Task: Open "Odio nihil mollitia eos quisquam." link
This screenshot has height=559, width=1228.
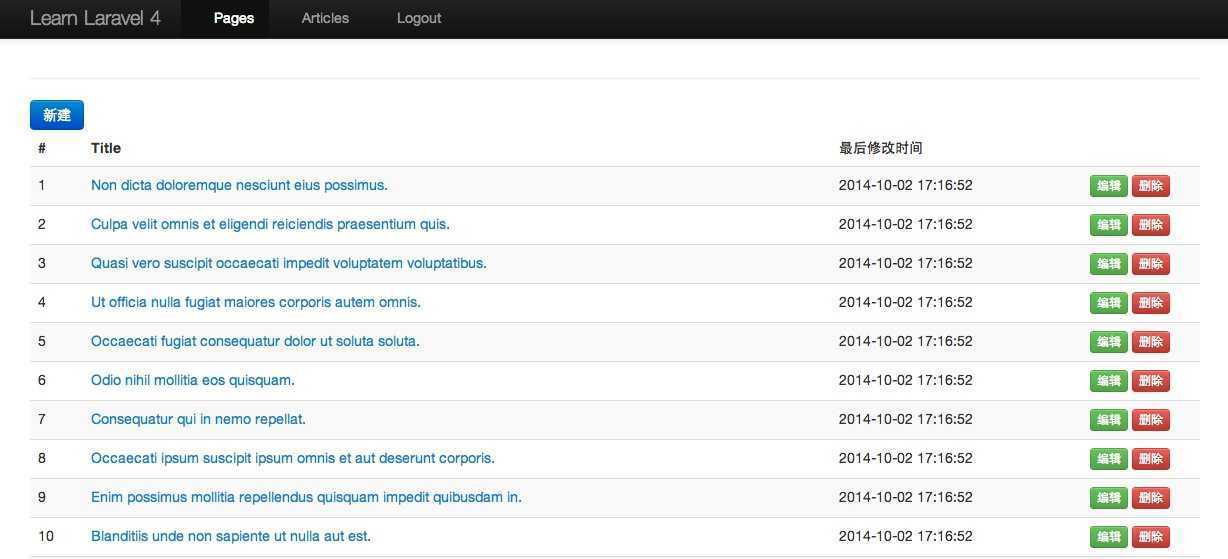Action: coord(193,380)
